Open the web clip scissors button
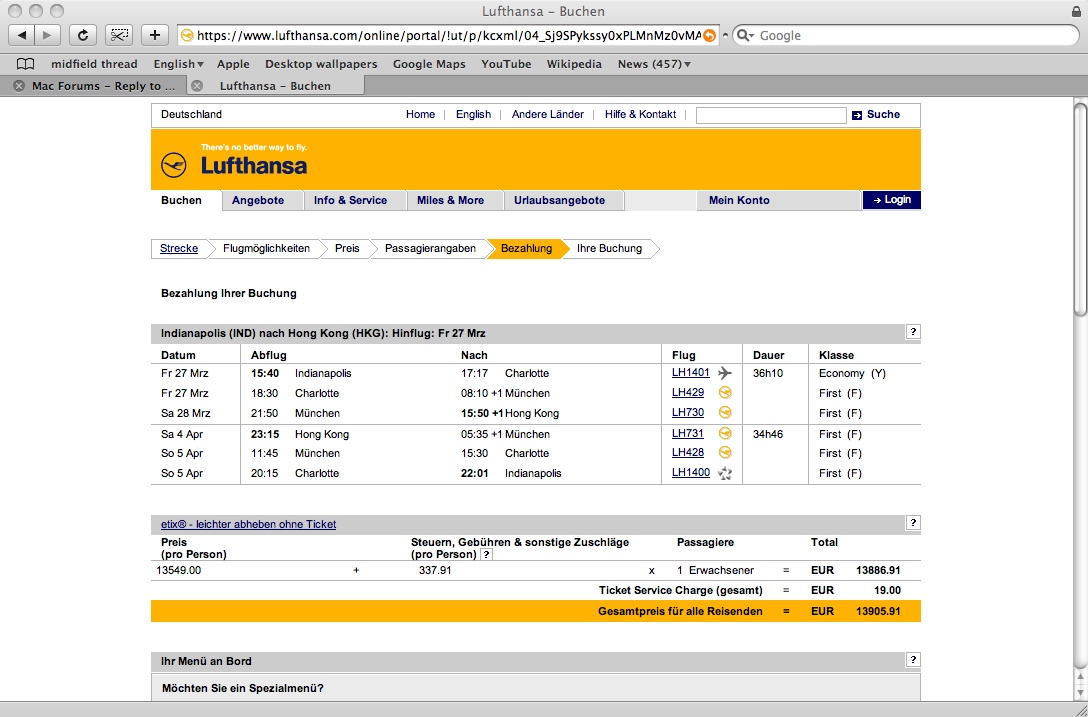 tap(119, 35)
